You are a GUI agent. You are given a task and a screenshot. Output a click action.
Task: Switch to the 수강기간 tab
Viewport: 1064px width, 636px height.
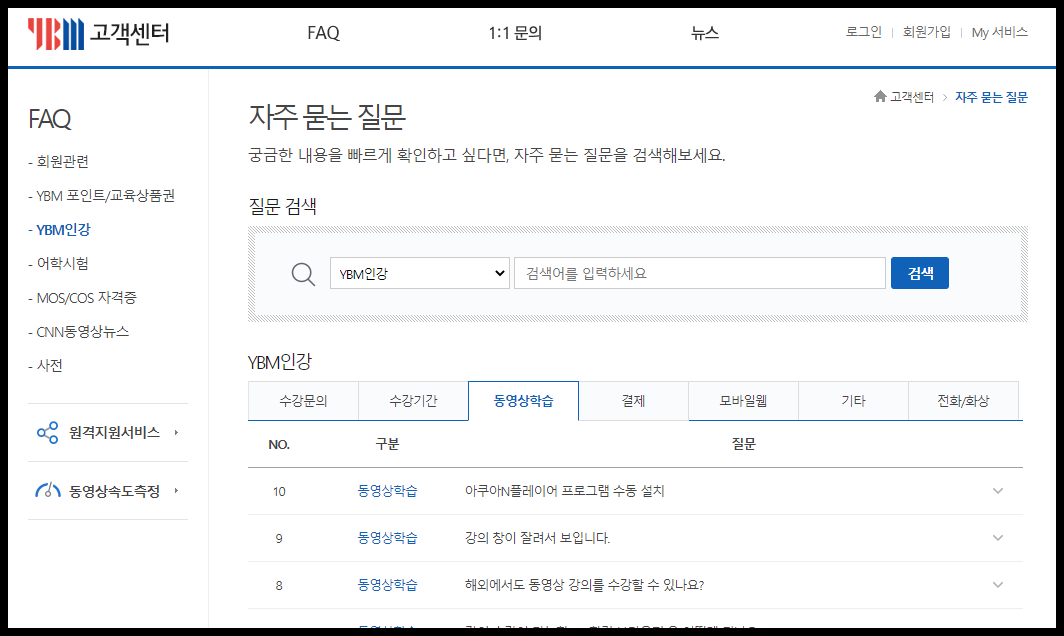click(413, 401)
